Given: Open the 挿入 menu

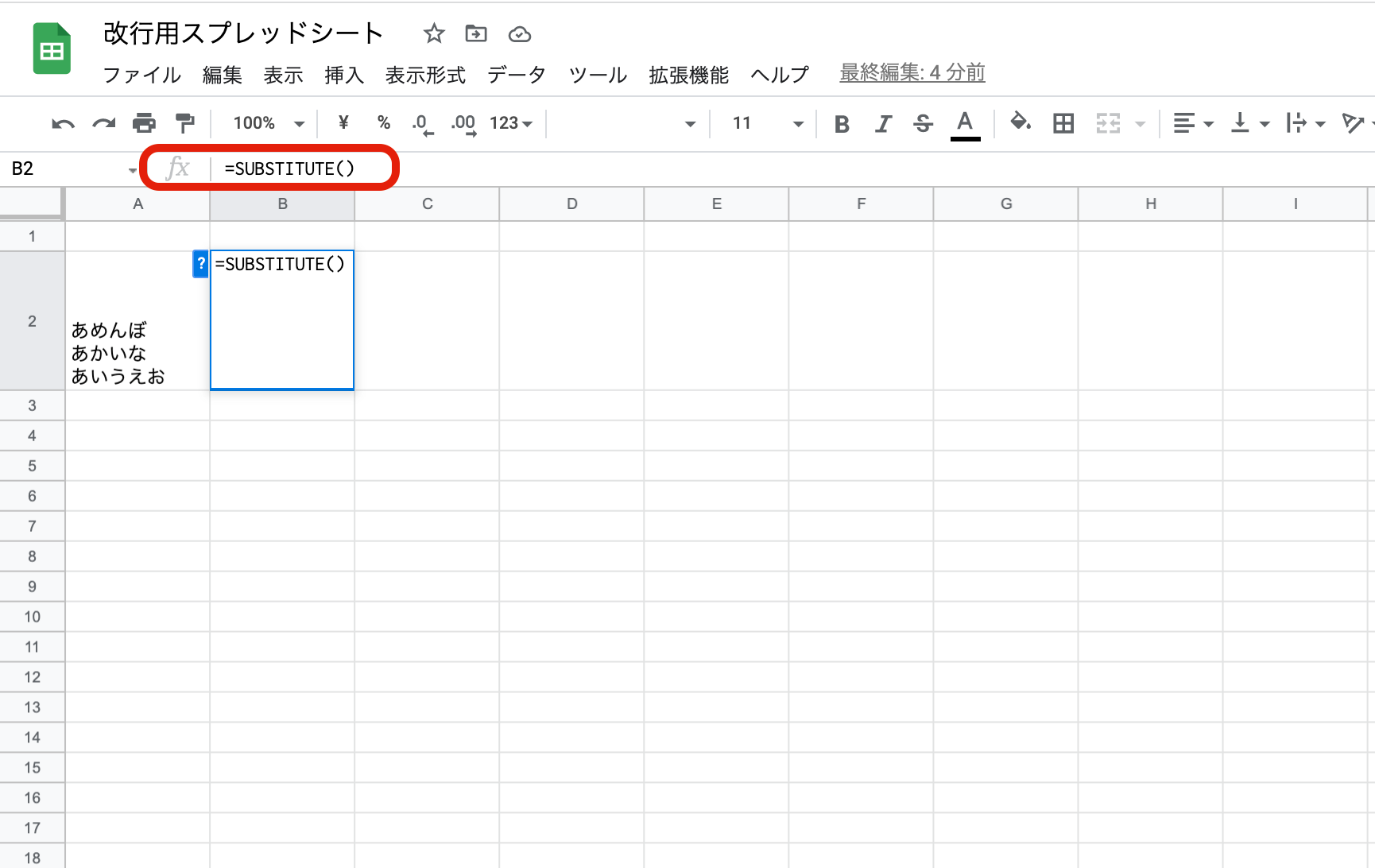Looking at the screenshot, I should point(344,75).
